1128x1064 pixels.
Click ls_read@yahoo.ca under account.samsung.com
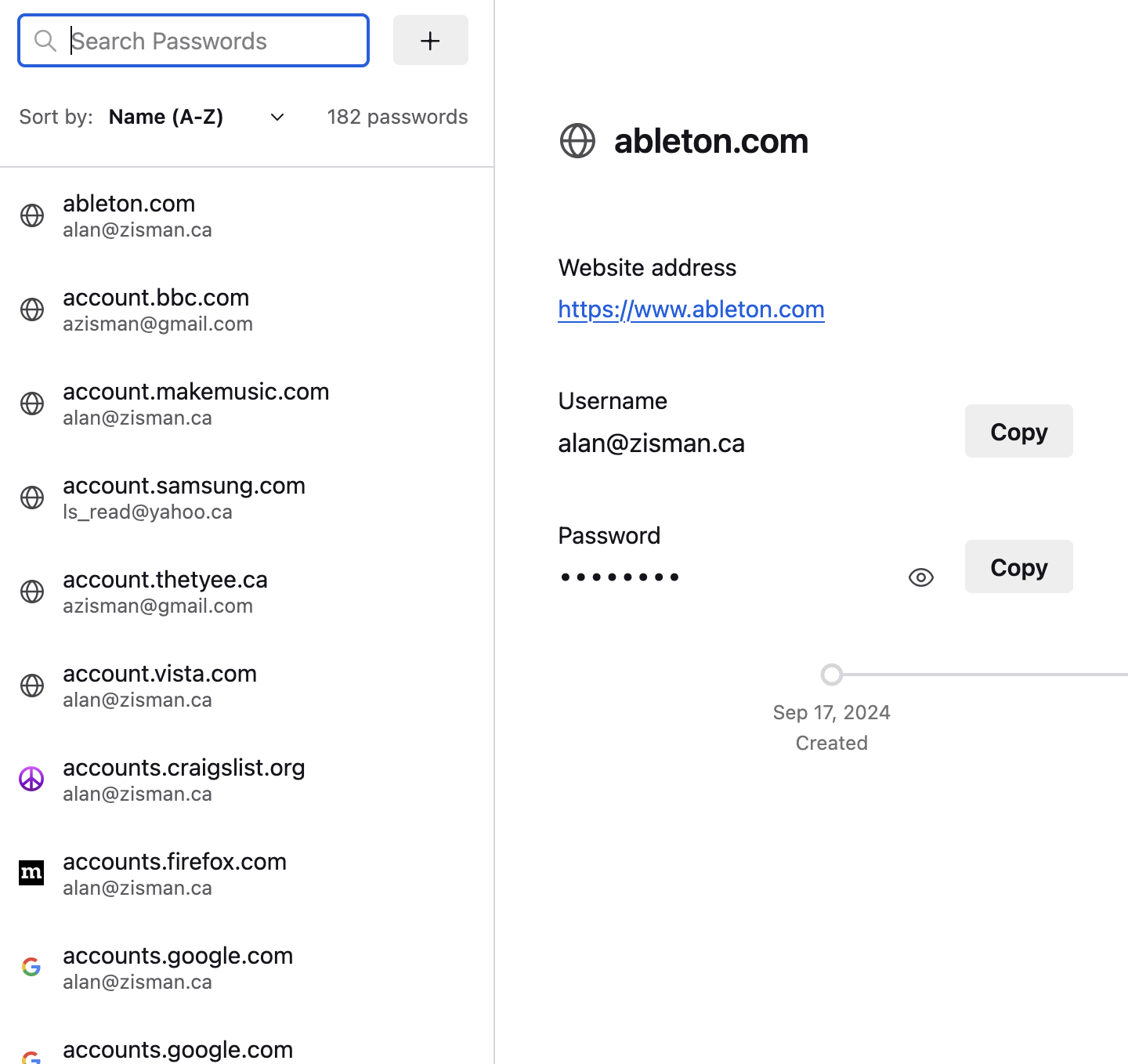[148, 512]
